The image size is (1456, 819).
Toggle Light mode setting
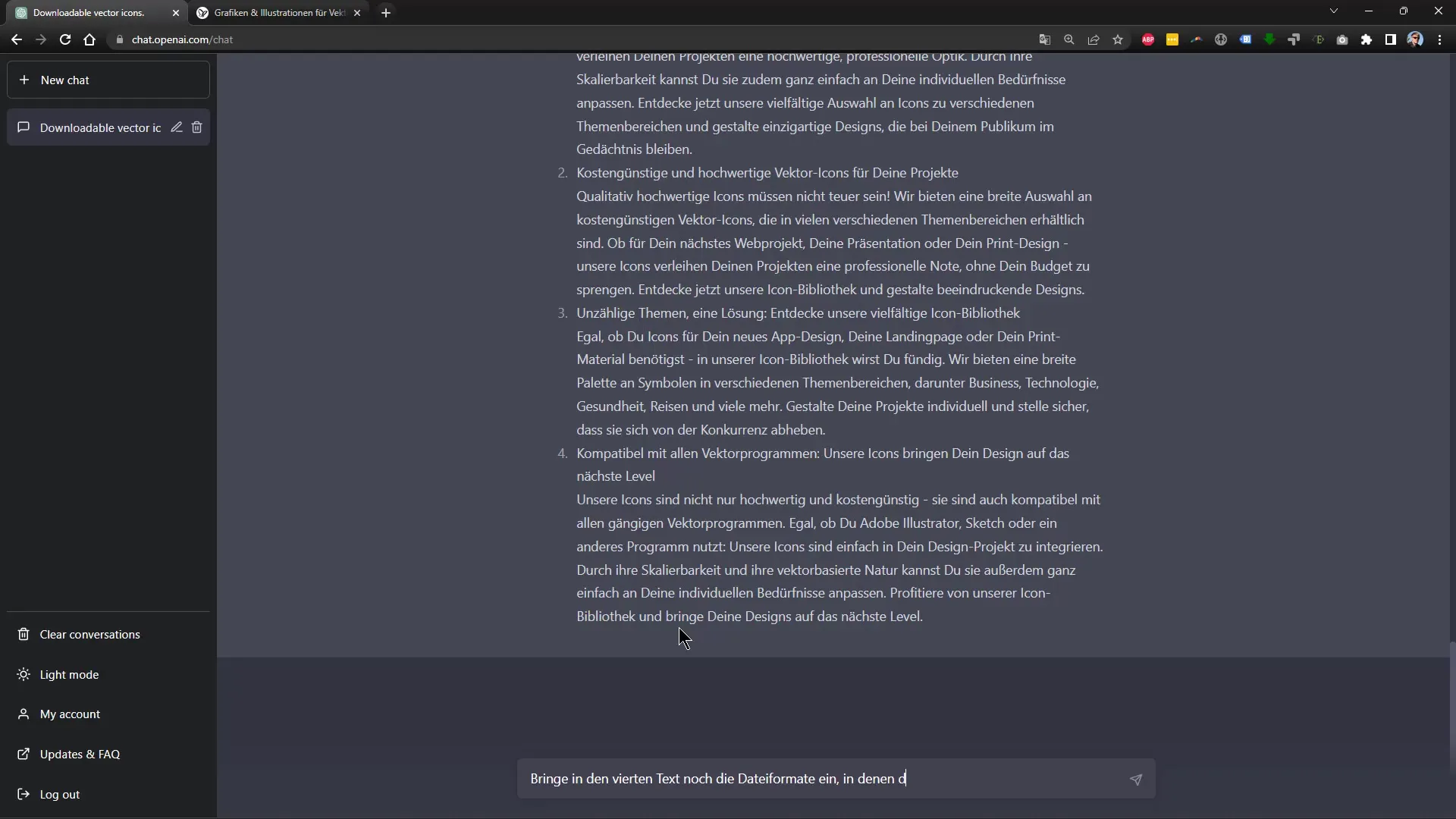(x=69, y=673)
